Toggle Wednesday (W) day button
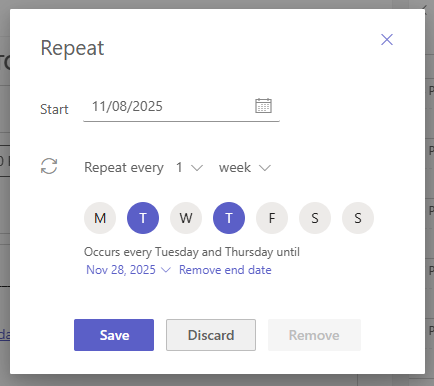434x386 pixels. pyautogui.click(x=186, y=218)
